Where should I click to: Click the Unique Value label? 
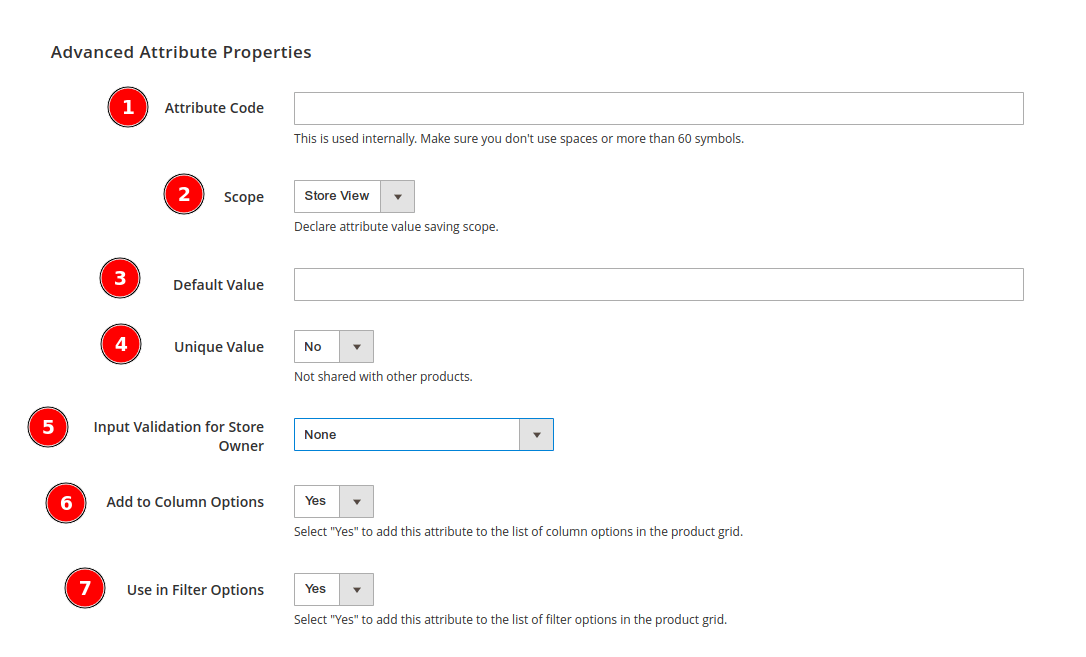tap(219, 347)
